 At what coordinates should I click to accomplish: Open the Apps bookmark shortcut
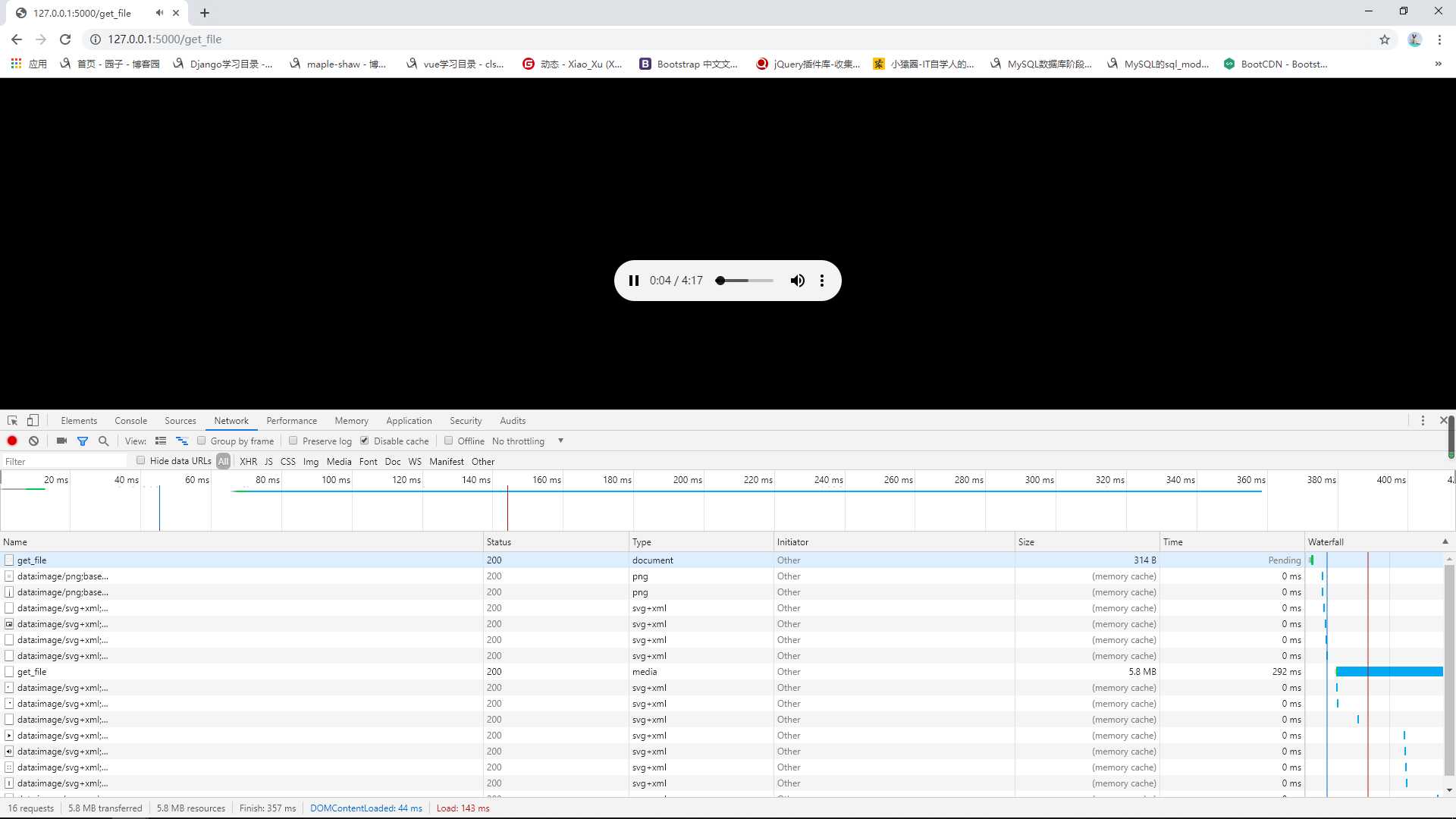[29, 64]
